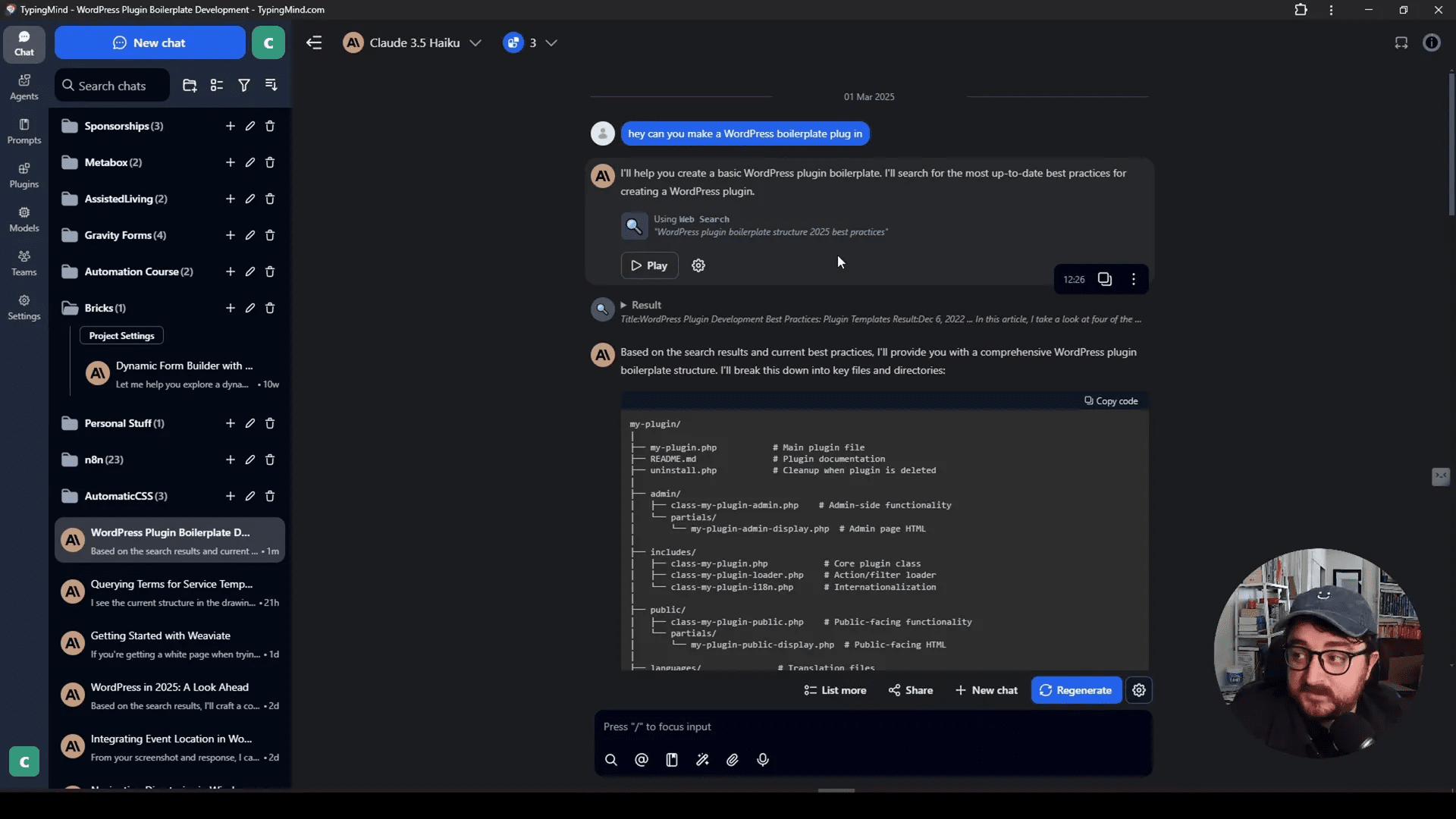Expand the token count dropdown showing 3
The width and height of the screenshot is (1456, 819).
pyautogui.click(x=551, y=42)
